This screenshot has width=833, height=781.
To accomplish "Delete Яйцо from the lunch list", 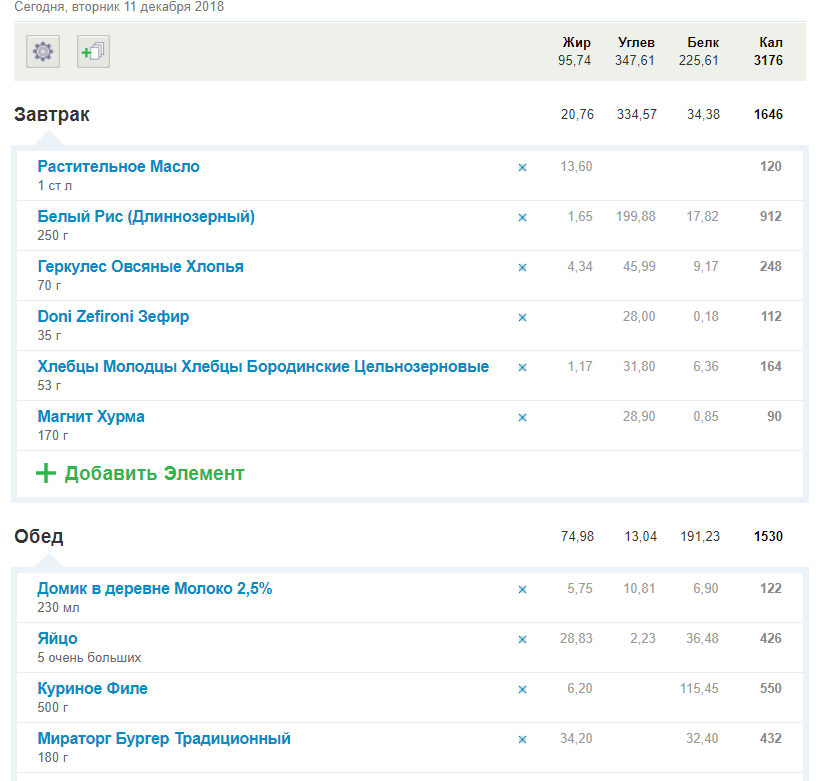I will point(522,639).
